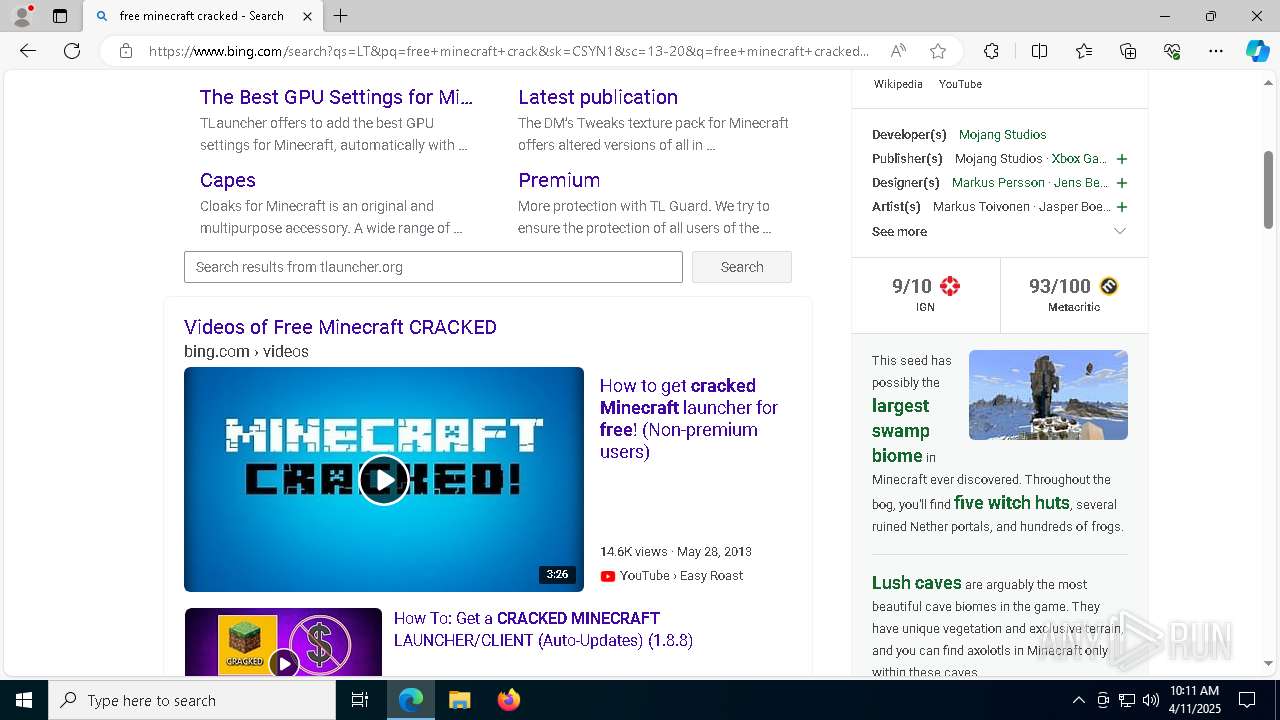
Task: Open Firefox from the taskbar
Action: 508,700
